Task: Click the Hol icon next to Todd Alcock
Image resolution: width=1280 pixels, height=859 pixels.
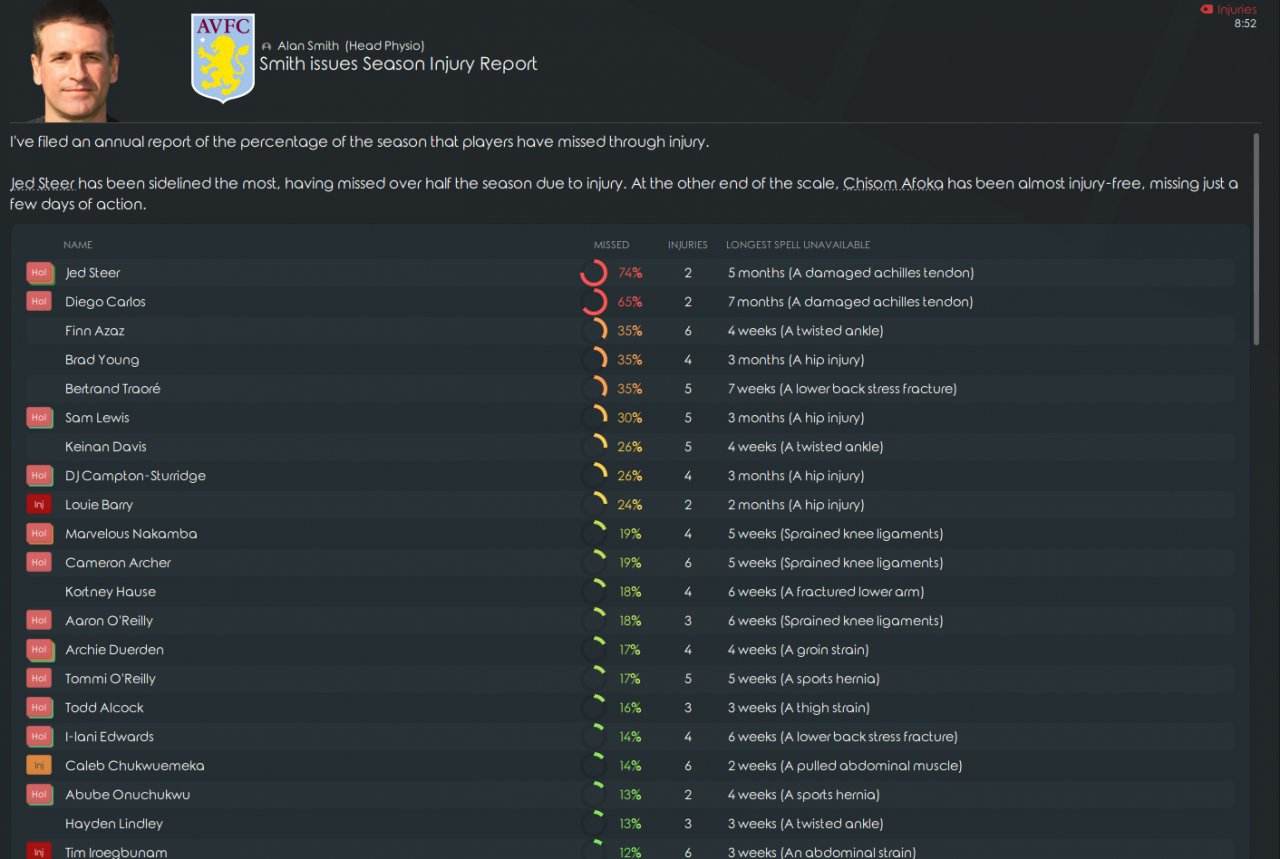Action: coord(39,708)
